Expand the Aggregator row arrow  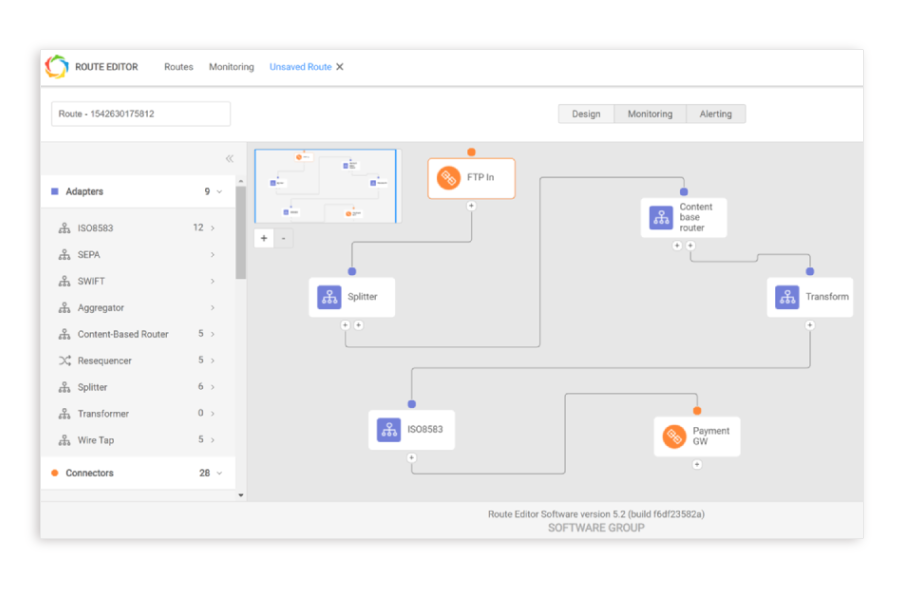click(x=212, y=308)
